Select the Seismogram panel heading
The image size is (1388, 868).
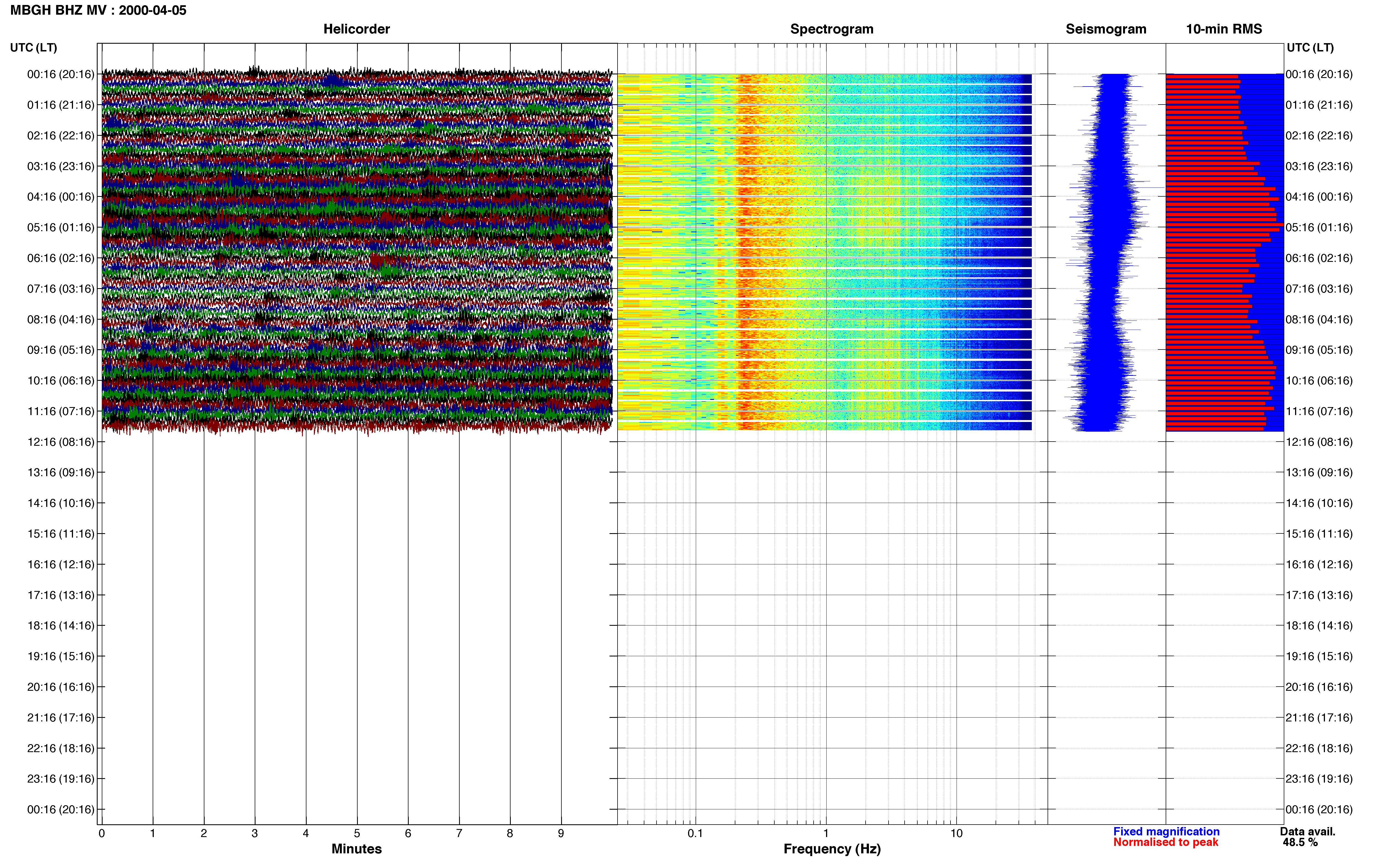tap(1106, 29)
